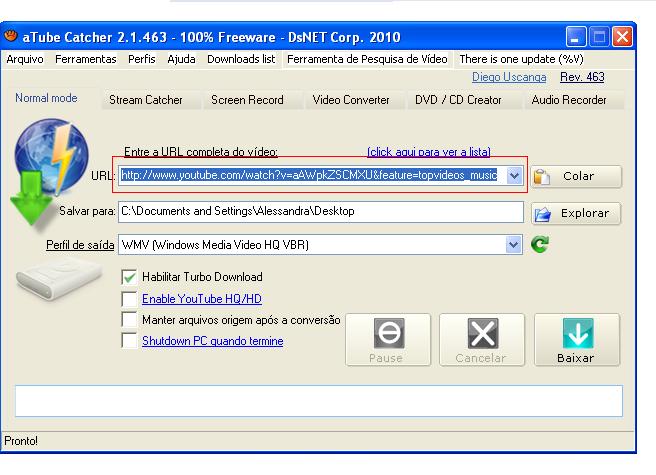Click the title bar application icon
The height and width of the screenshot is (475, 656).
pyautogui.click(x=11, y=37)
